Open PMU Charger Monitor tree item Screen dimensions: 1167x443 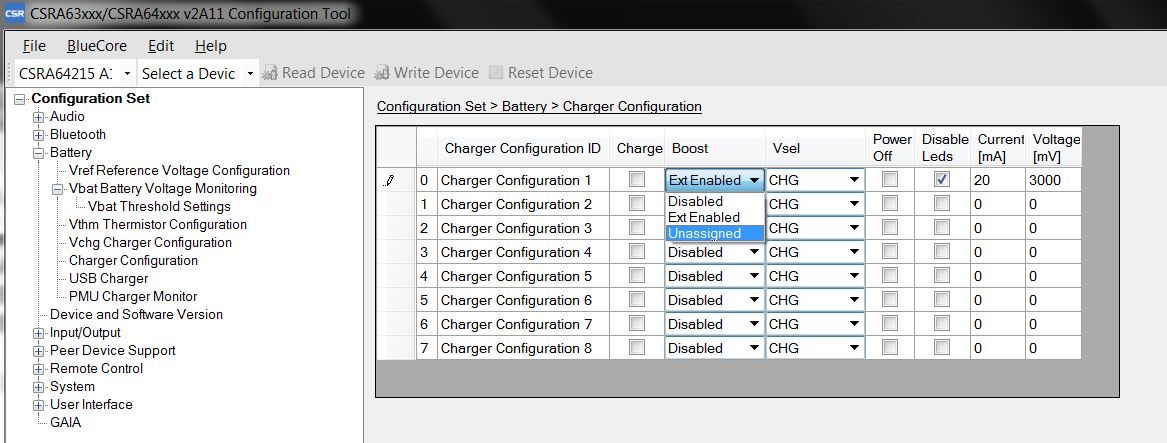(133, 297)
